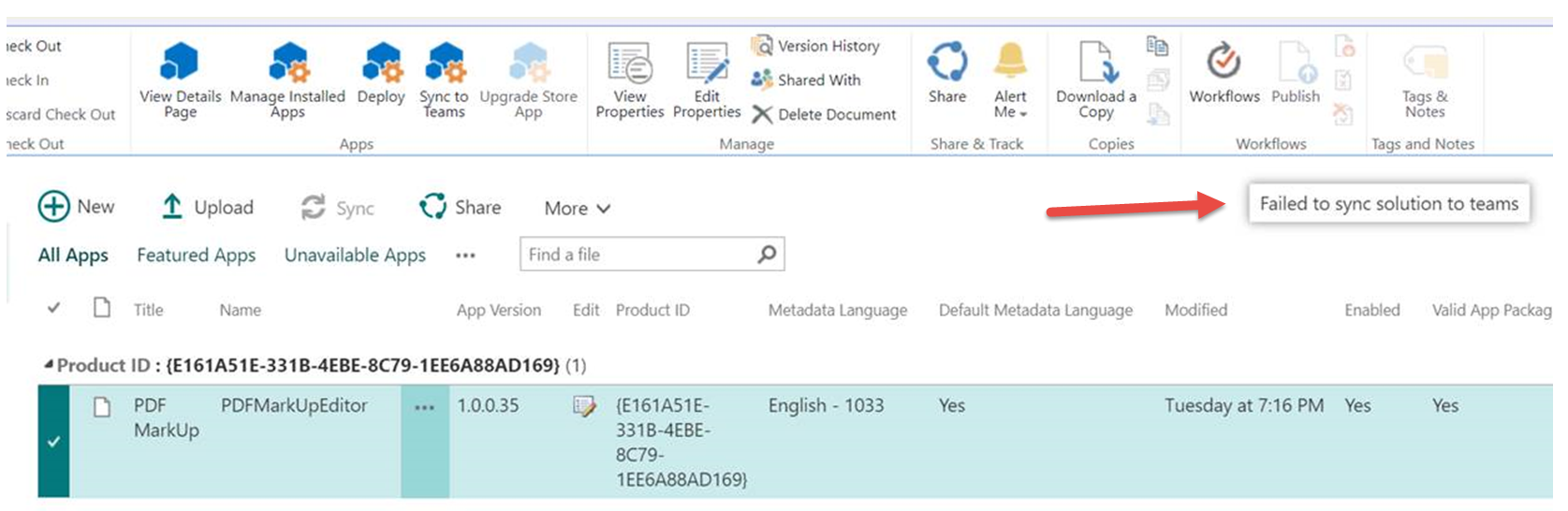
Task: Open View Properties in Manage group
Action: pos(629,66)
